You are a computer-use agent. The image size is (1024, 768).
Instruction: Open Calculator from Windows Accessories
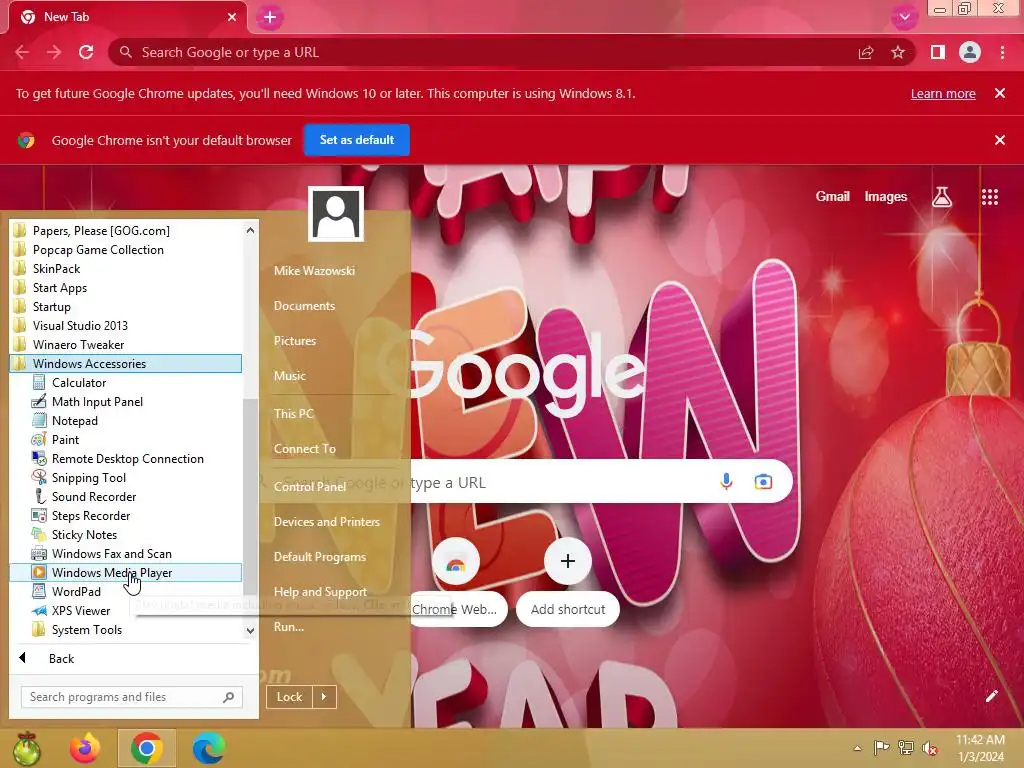click(x=79, y=383)
